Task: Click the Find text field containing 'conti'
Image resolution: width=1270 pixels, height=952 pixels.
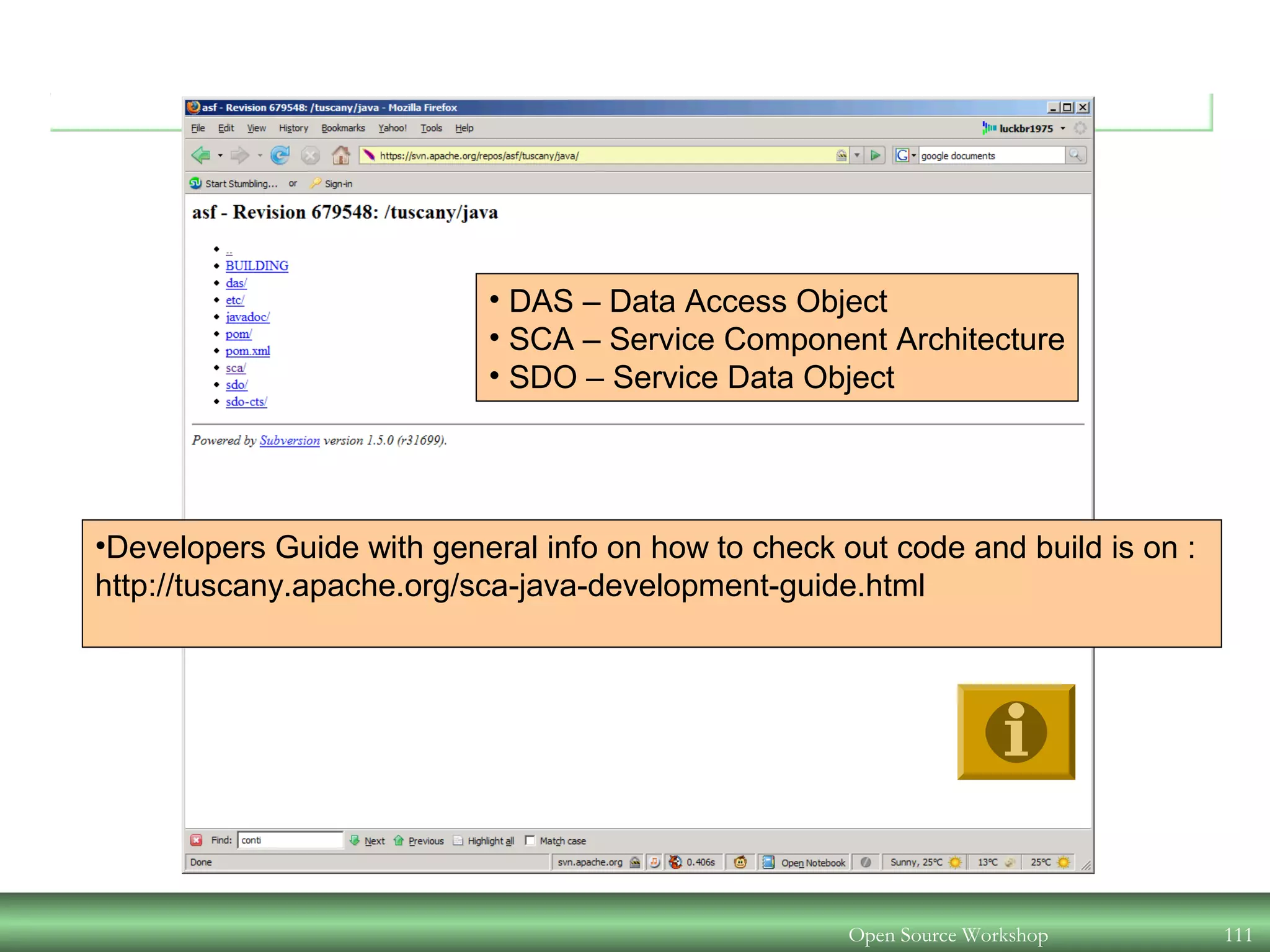Action: pyautogui.click(x=290, y=840)
